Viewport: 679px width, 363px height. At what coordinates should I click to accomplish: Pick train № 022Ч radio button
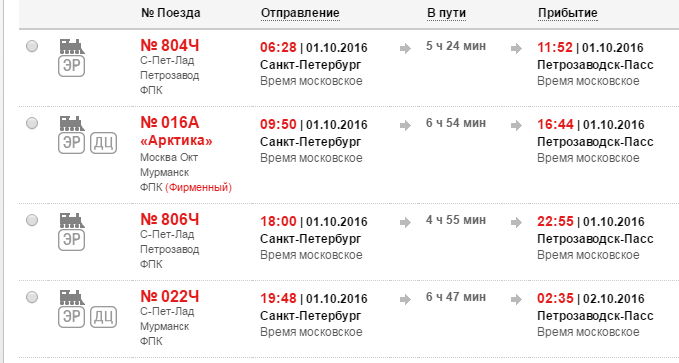32,297
